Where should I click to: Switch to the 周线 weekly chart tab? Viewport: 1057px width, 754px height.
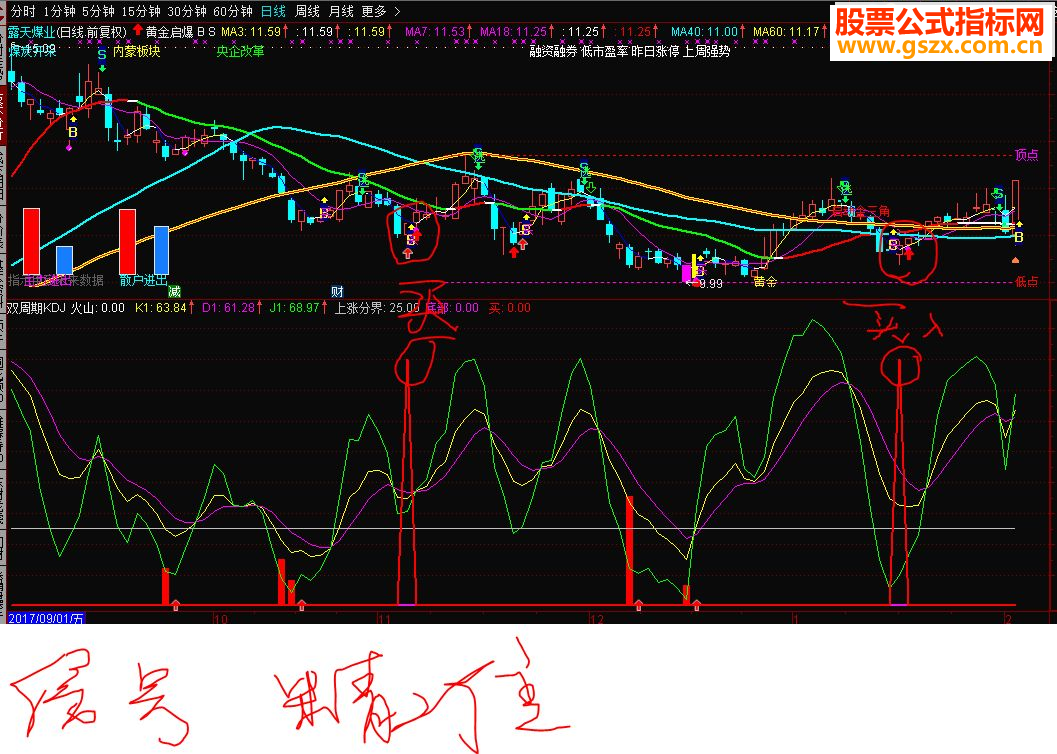307,11
